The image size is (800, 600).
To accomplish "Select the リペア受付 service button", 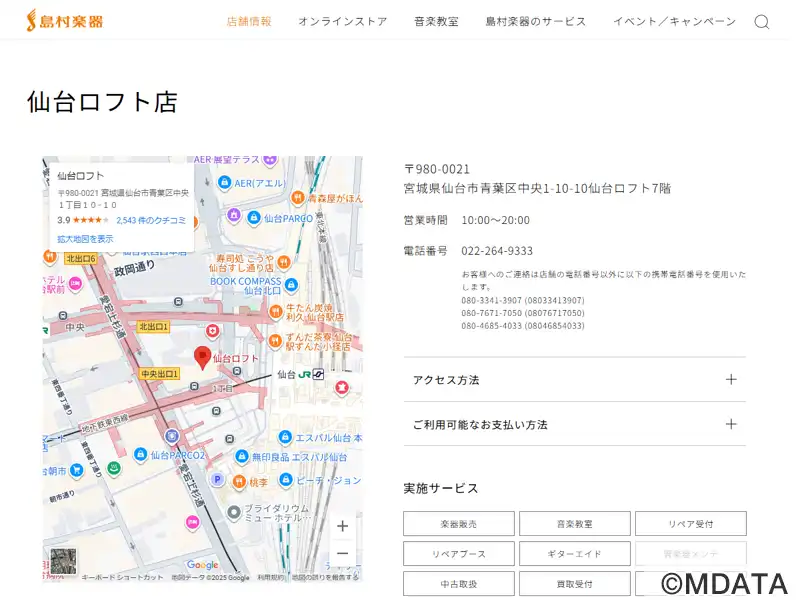I will click(x=691, y=524).
